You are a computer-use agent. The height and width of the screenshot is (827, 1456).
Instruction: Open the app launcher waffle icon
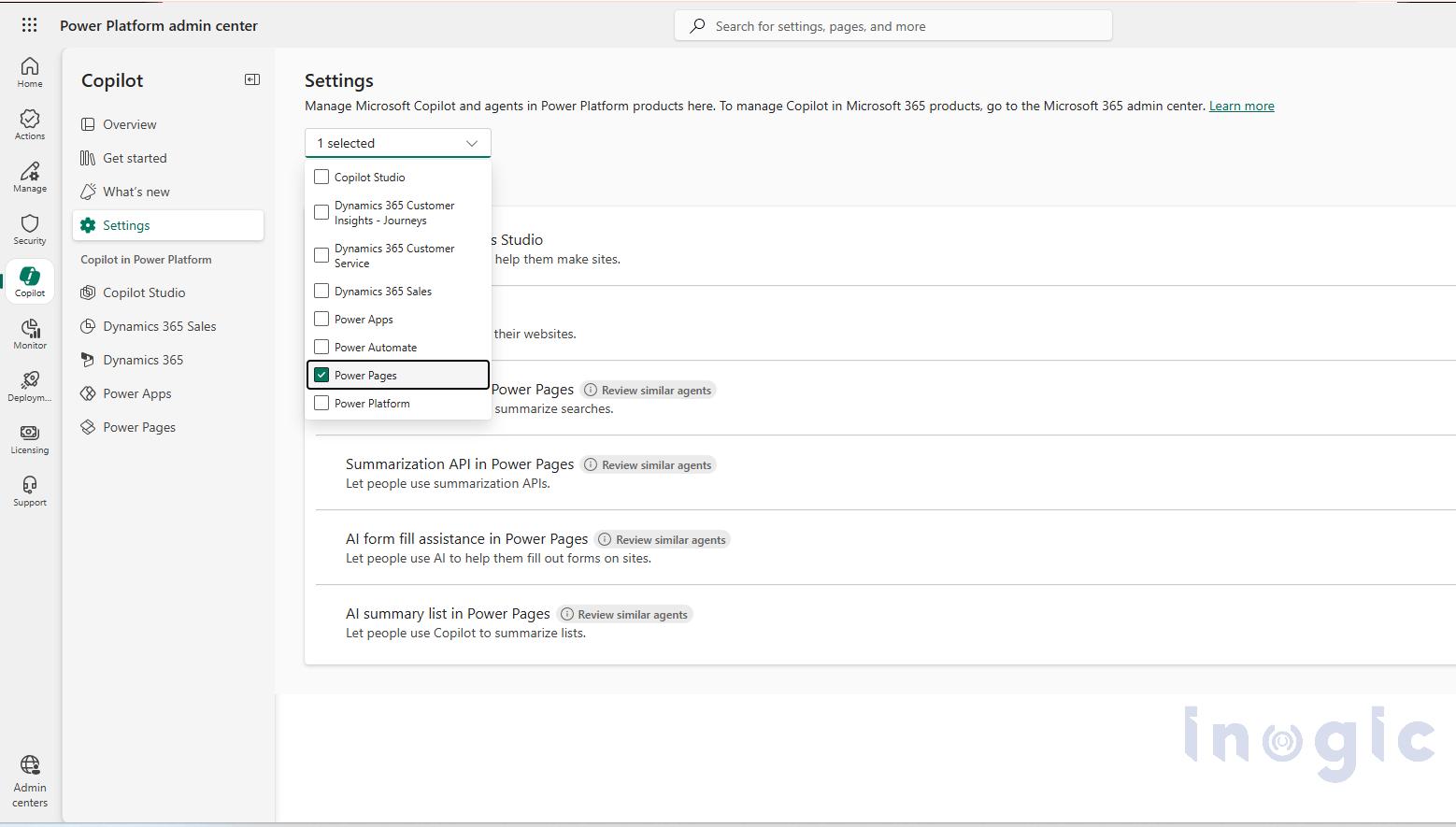point(29,25)
